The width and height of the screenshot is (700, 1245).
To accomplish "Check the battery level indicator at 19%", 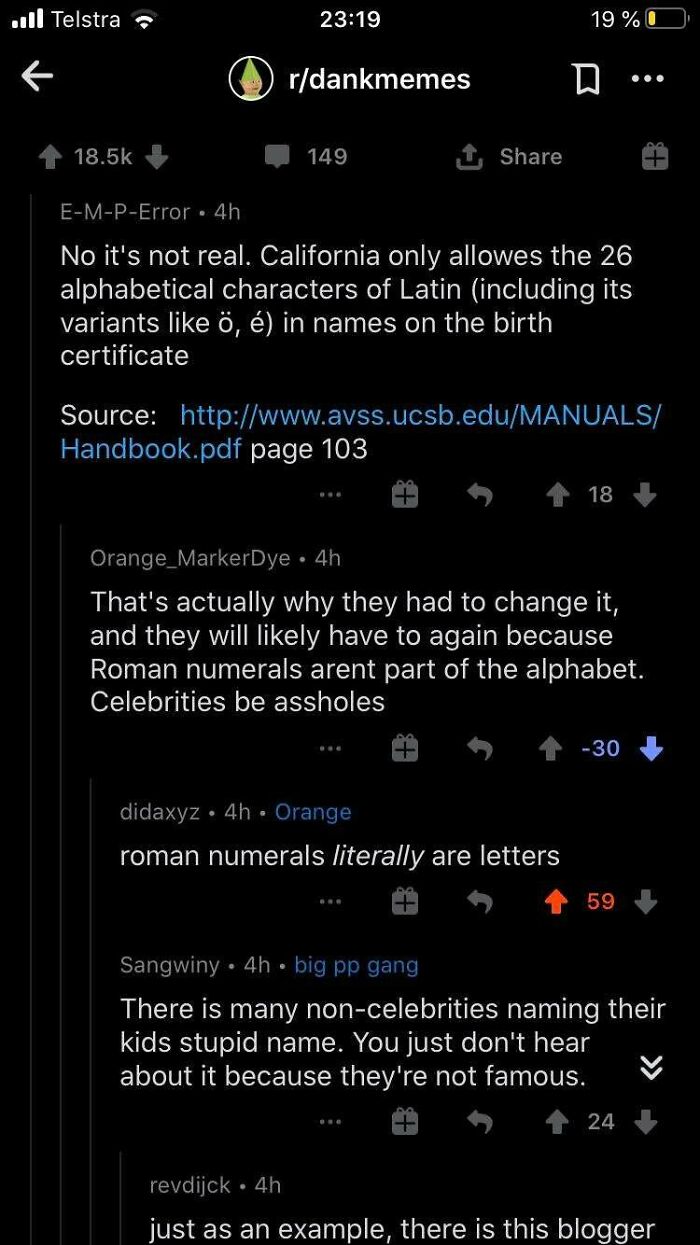I will point(665,18).
